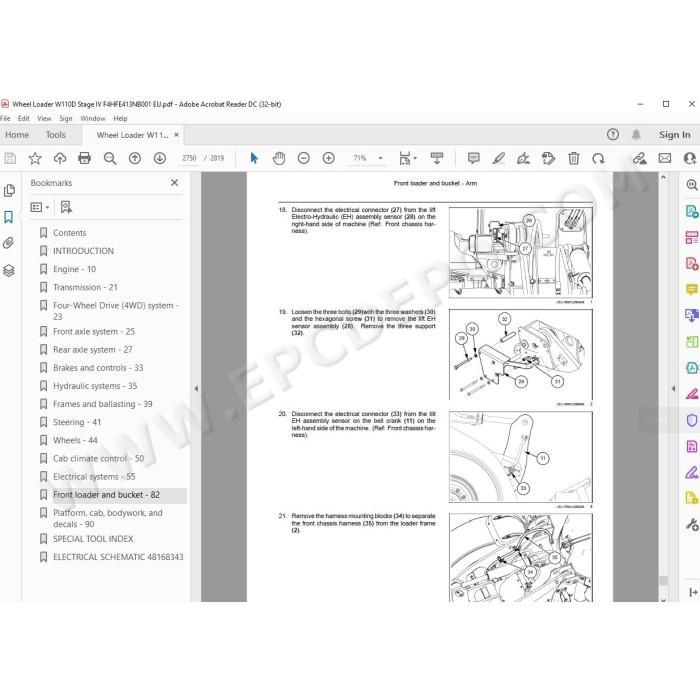Add a comment sticky note icon
The height and width of the screenshot is (700, 700).
pos(474,158)
